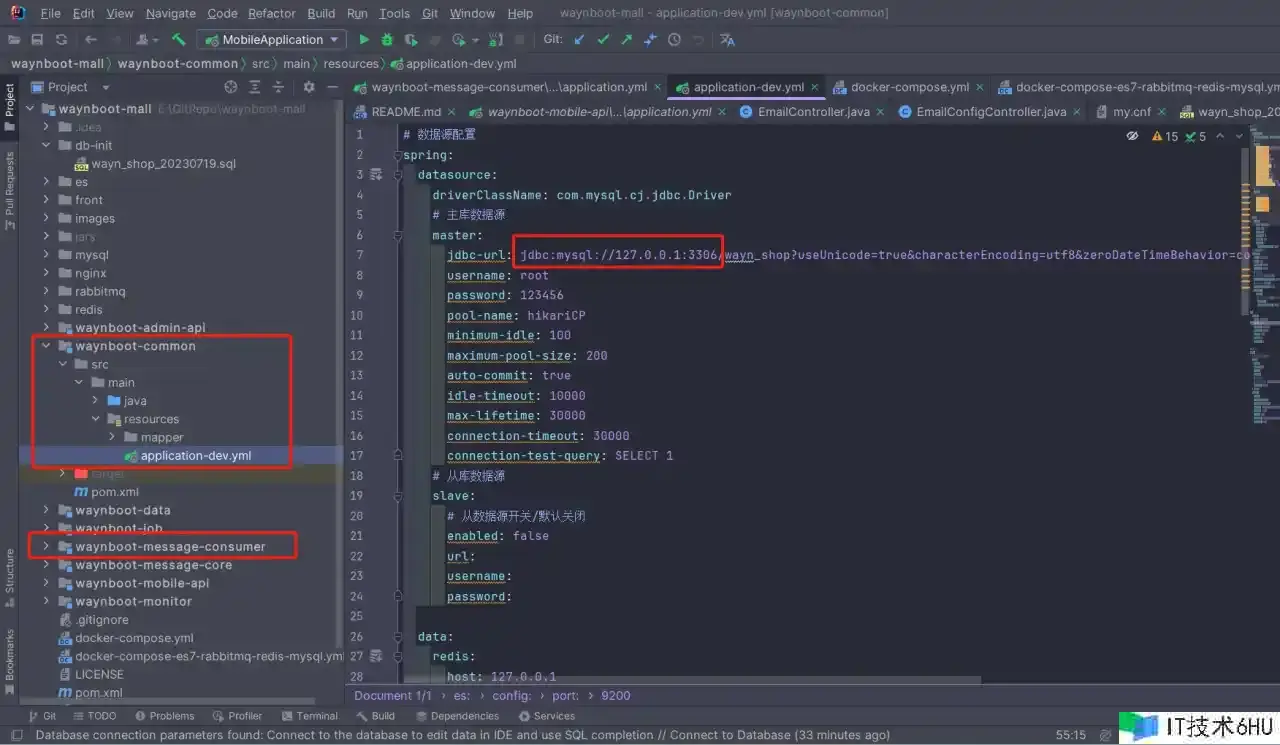The height and width of the screenshot is (745, 1280).
Task: Open the Profiler tool window
Action: (x=237, y=716)
